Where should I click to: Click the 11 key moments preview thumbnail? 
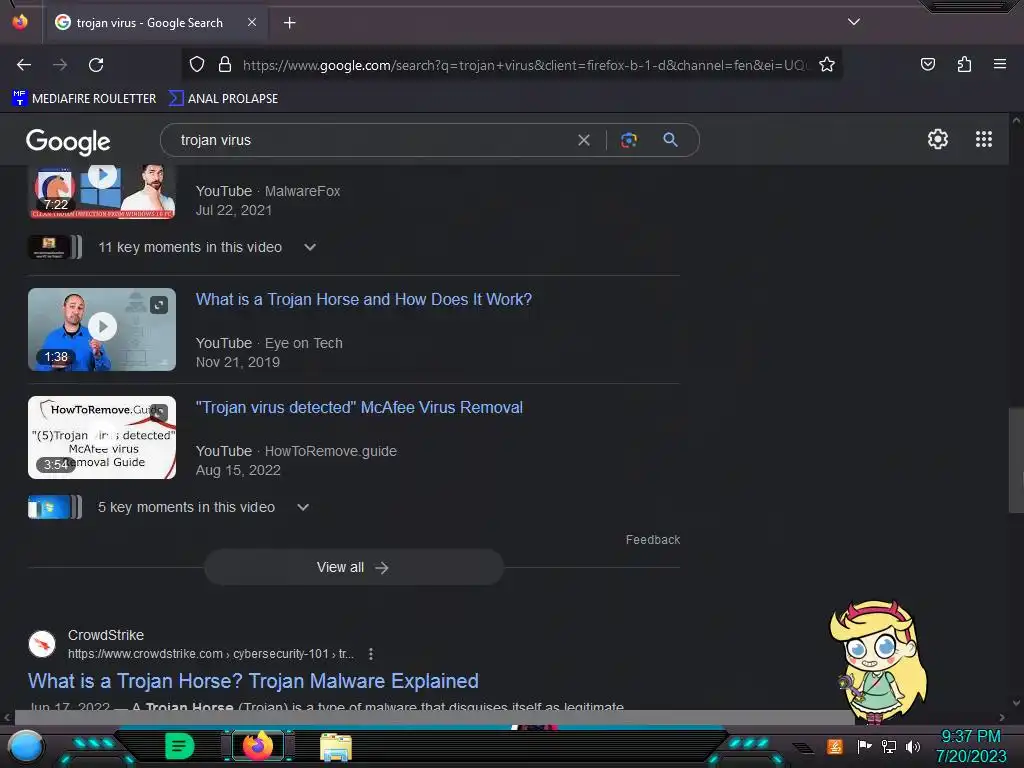click(x=55, y=248)
